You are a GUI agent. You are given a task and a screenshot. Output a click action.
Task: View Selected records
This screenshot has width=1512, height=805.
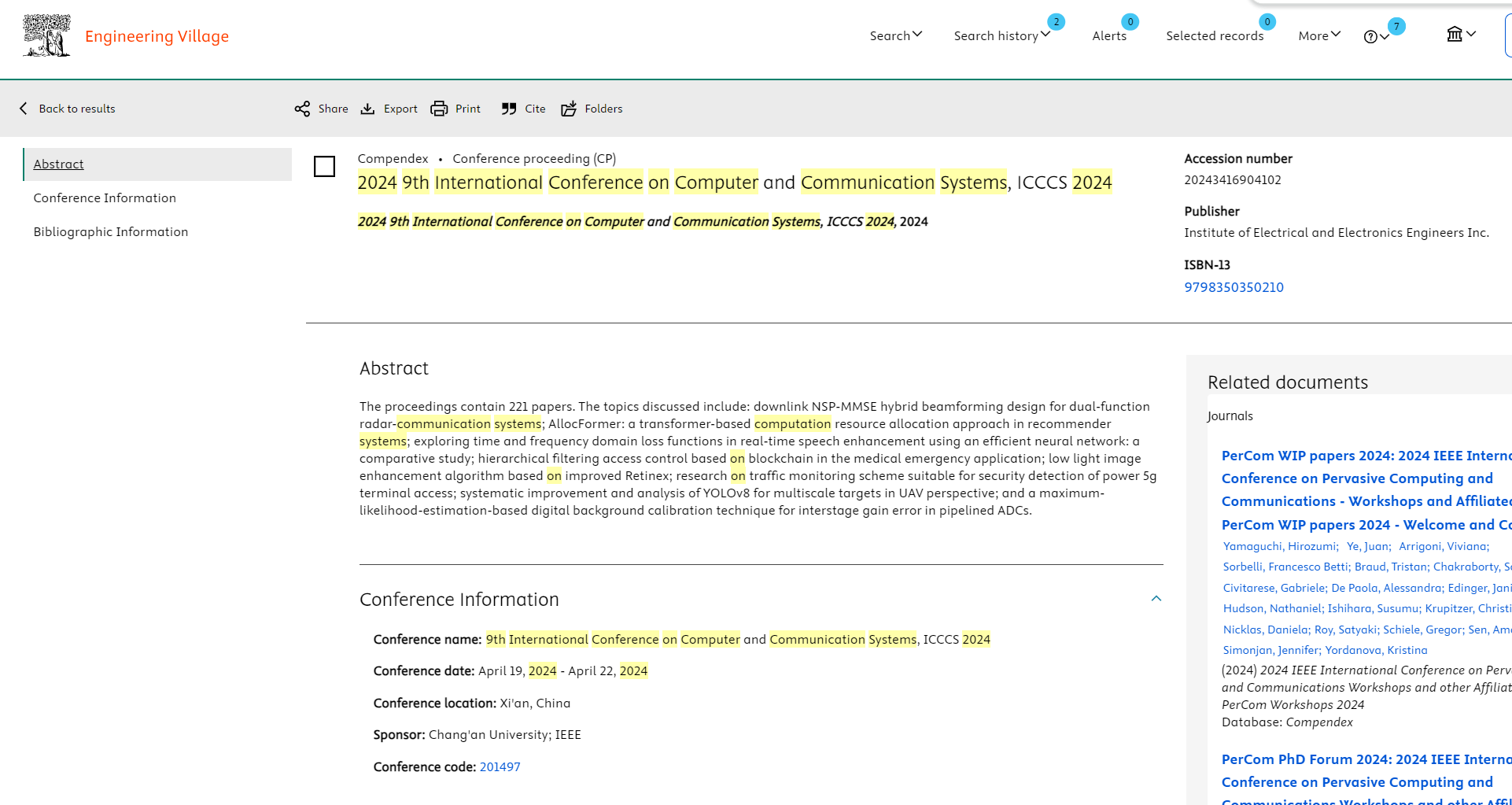1215,35
